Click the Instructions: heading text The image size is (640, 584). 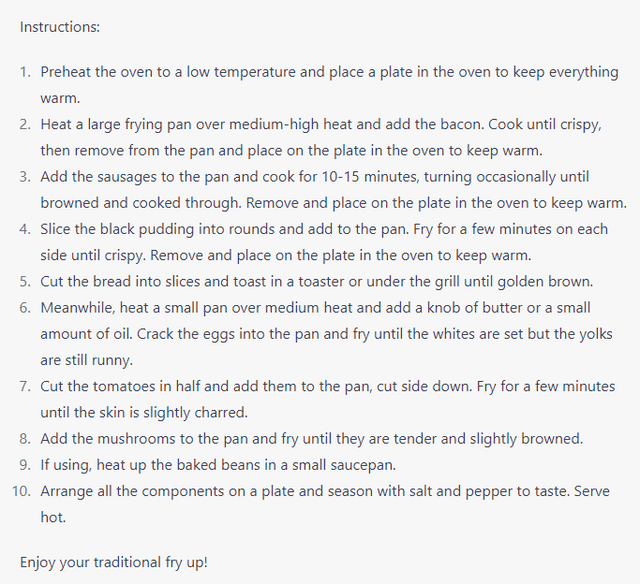click(x=60, y=27)
